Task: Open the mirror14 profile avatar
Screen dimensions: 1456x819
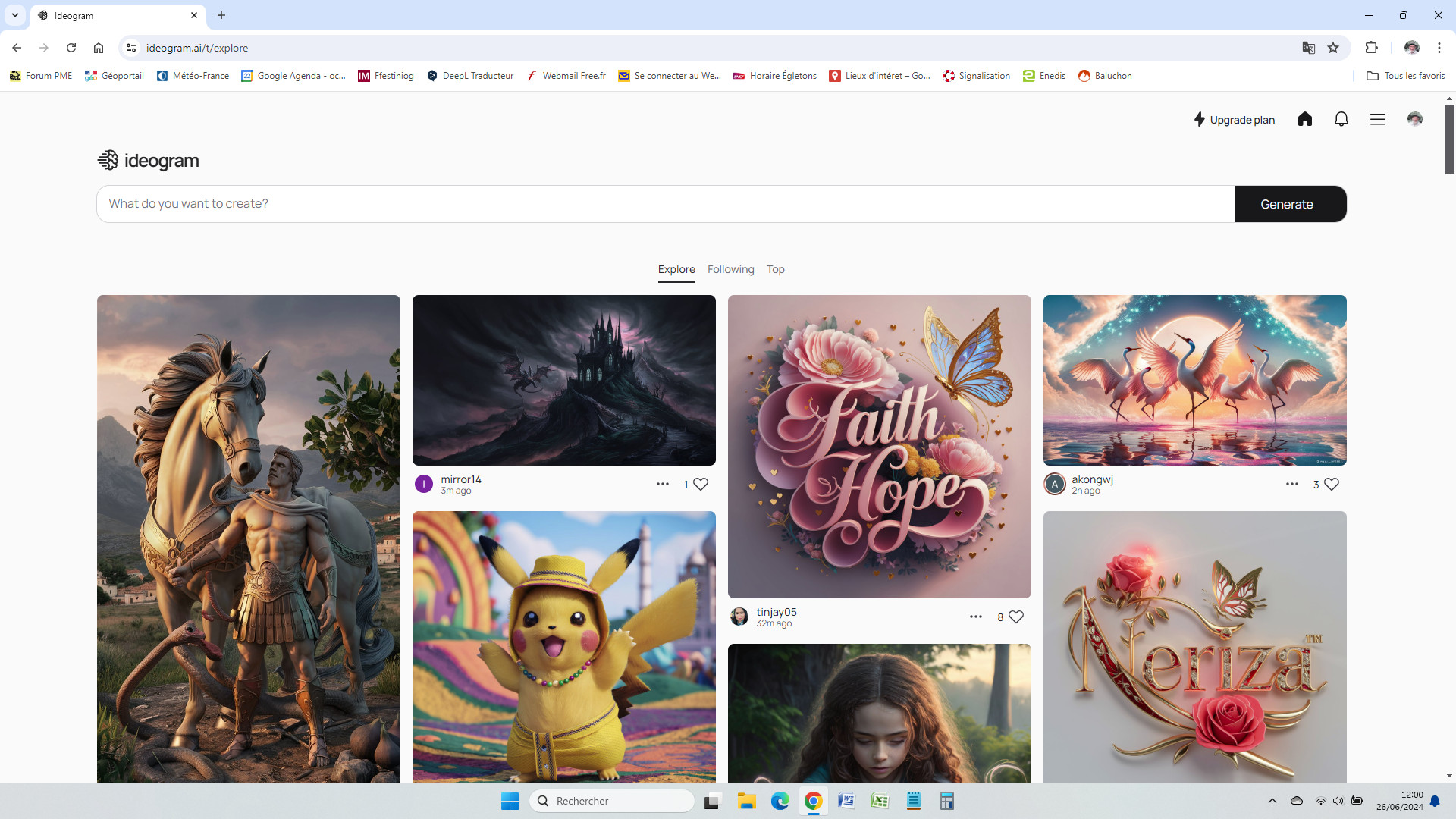Action: [424, 484]
